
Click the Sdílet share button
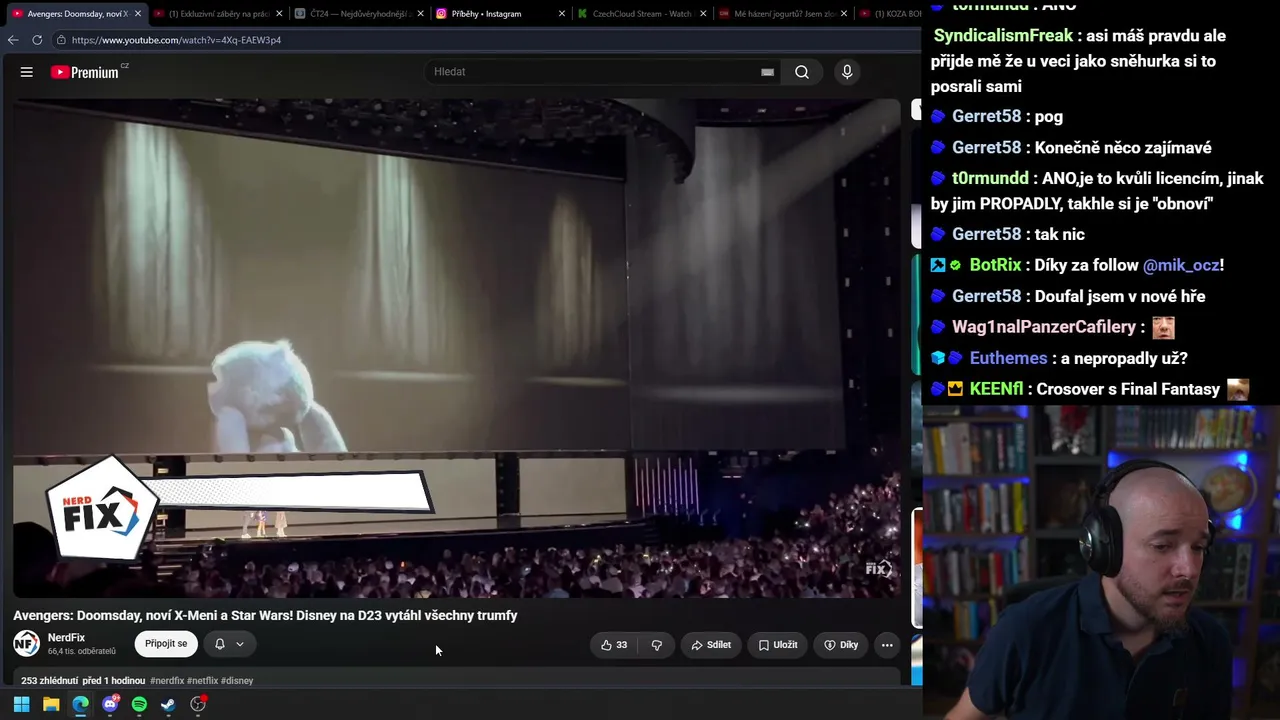click(711, 645)
